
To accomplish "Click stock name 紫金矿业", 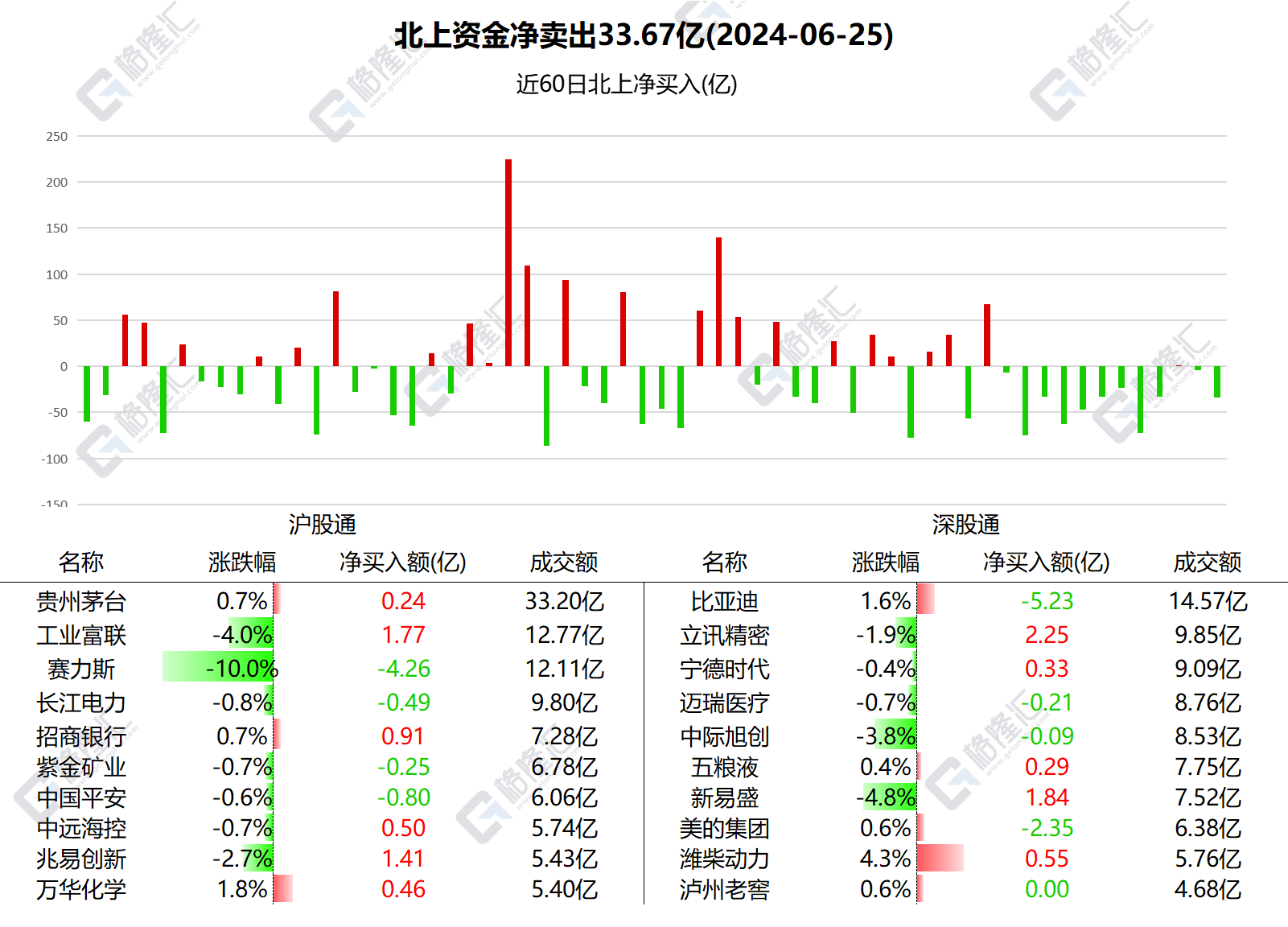I will click(x=81, y=767).
